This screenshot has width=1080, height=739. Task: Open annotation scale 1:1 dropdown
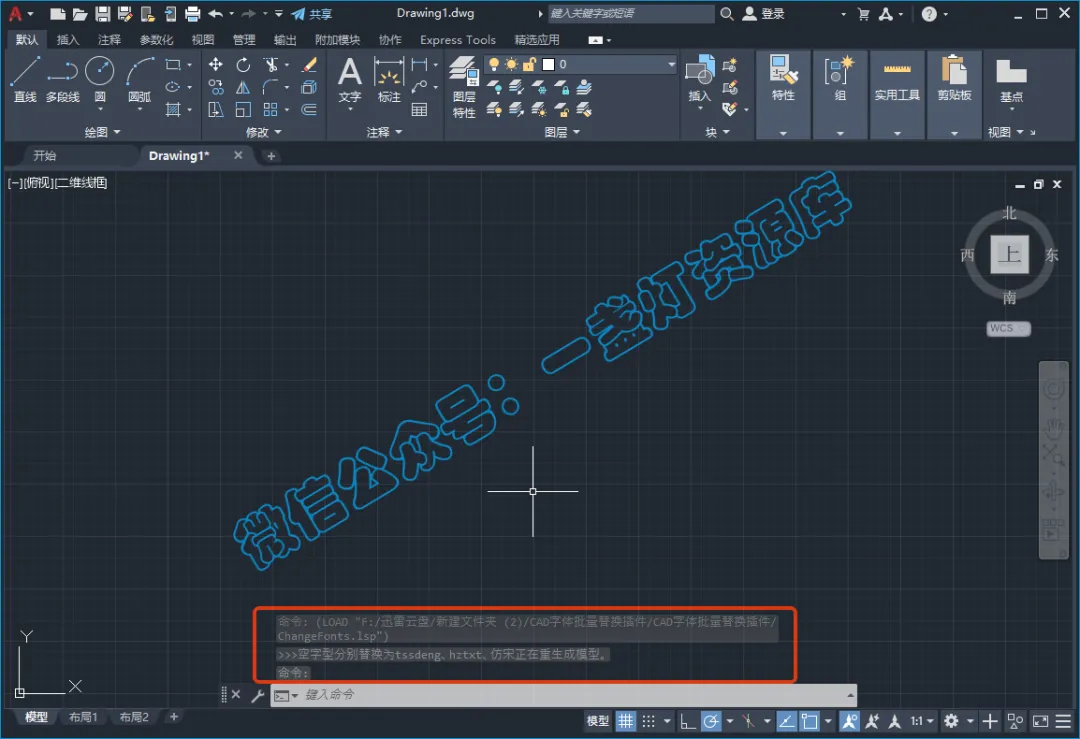pos(922,721)
